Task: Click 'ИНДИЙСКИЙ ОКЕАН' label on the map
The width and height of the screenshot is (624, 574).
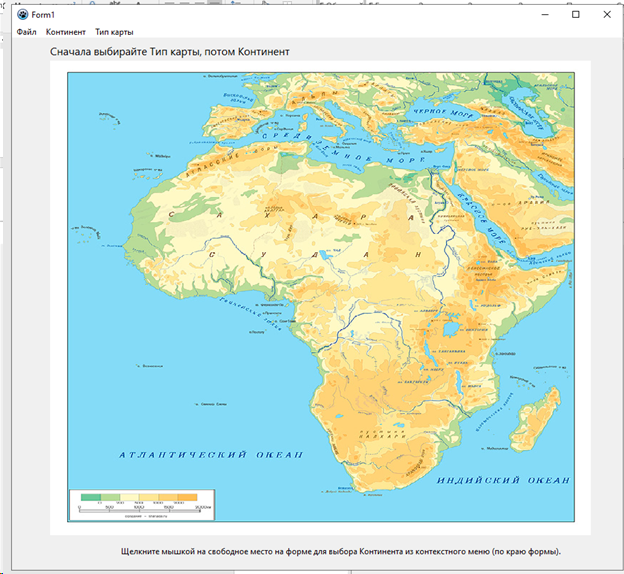Action: coord(503,480)
